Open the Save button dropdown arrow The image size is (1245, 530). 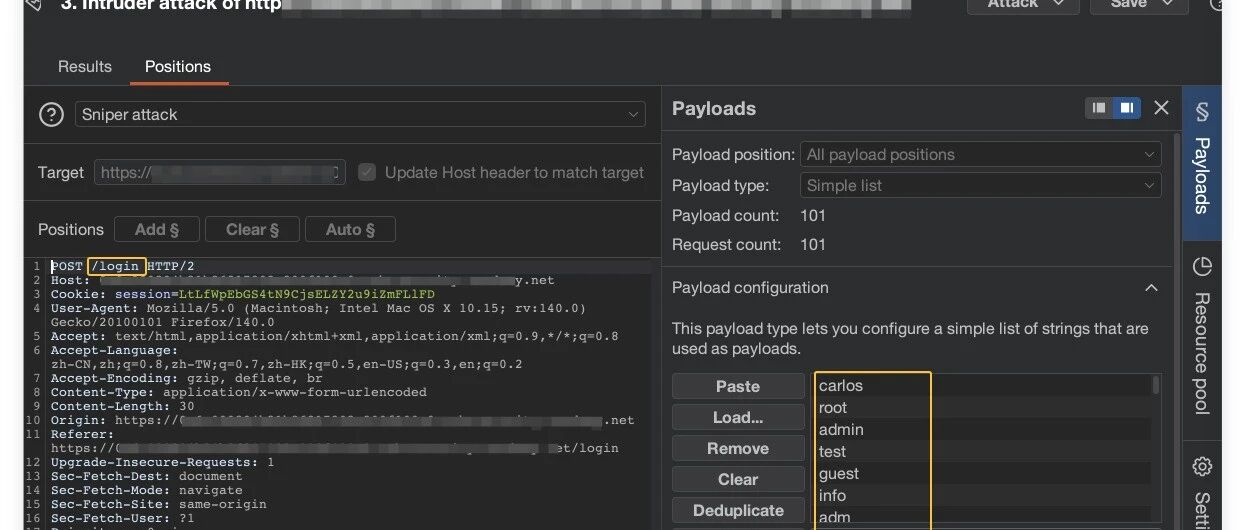(1169, 4)
